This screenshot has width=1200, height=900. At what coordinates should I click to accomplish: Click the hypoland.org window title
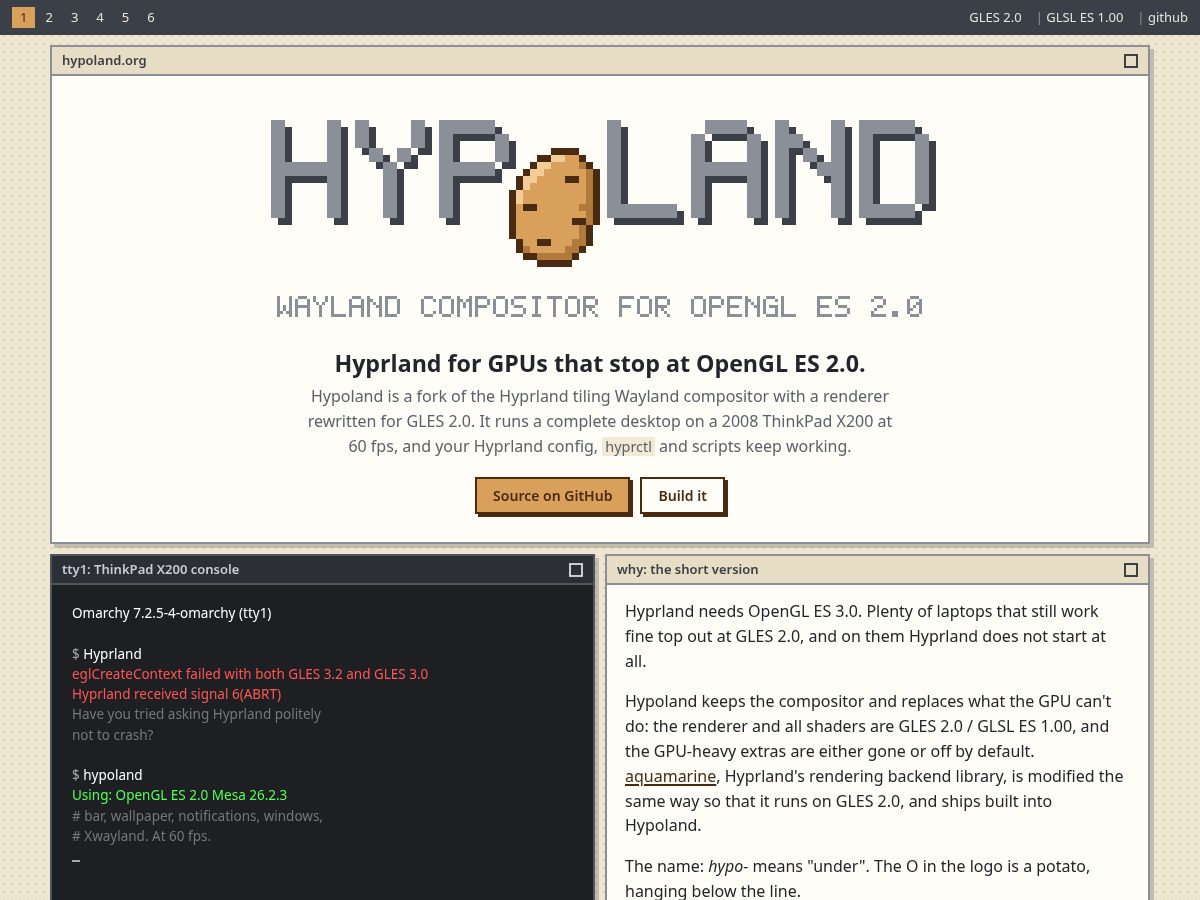(x=104, y=61)
